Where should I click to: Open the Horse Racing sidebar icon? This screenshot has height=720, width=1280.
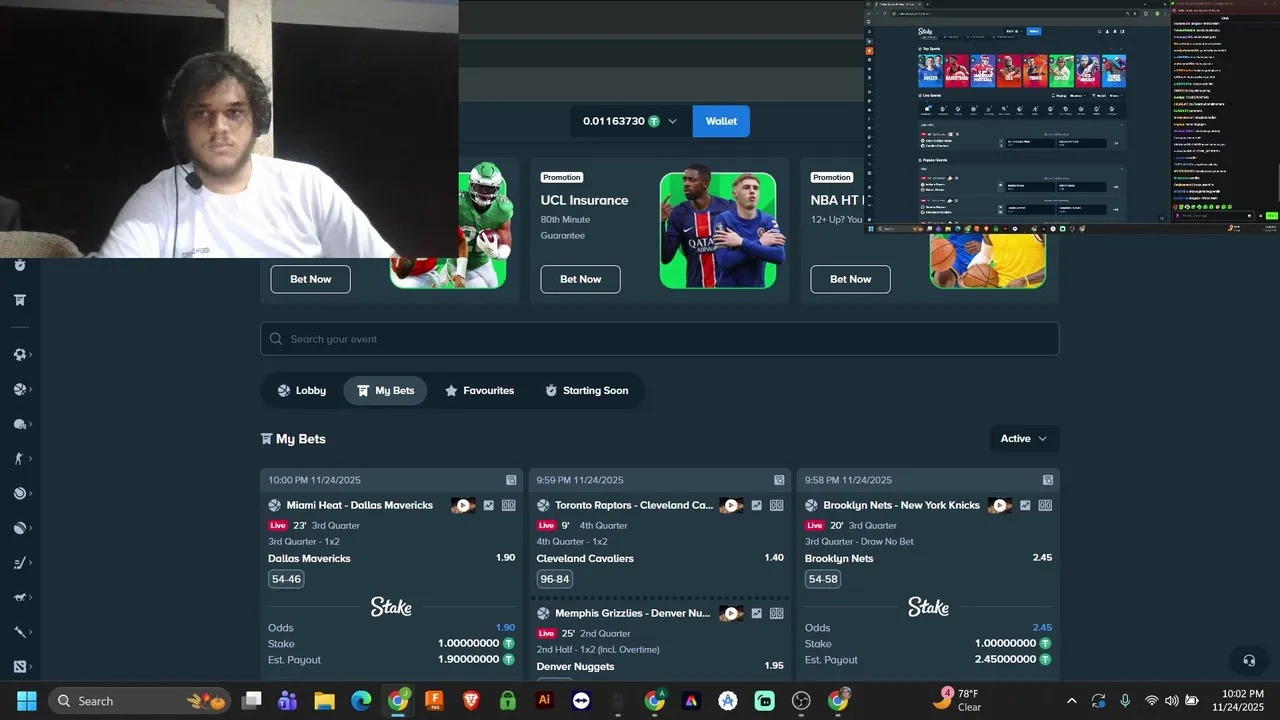coord(19,597)
